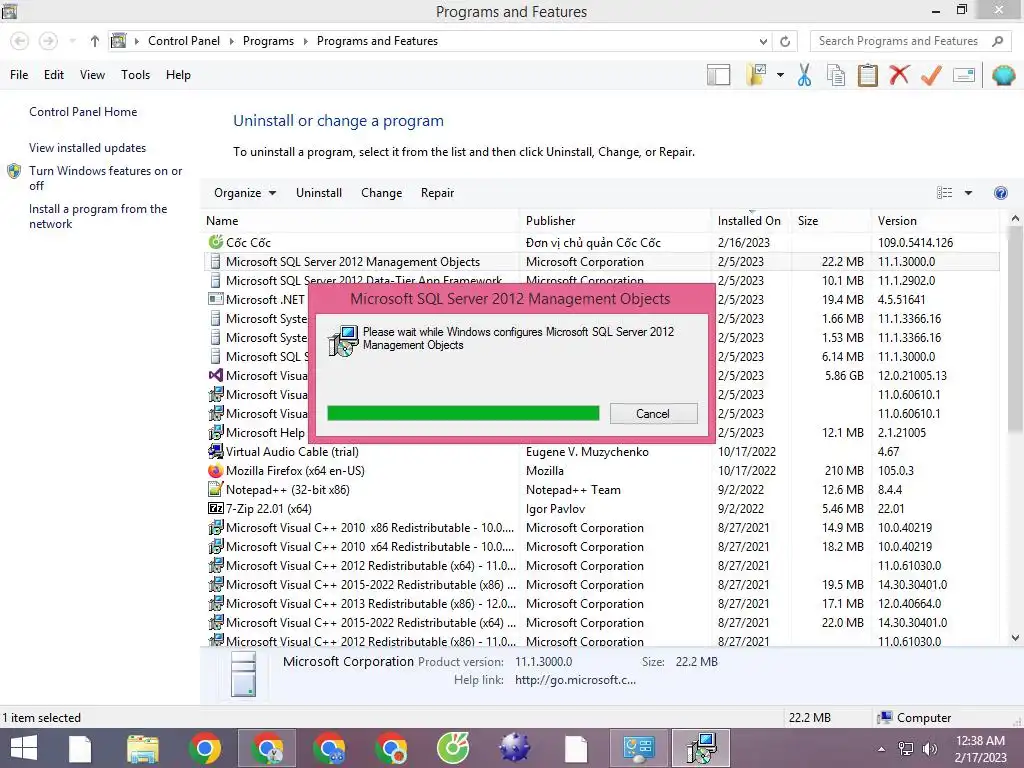Click the volume speaker tray icon
The image size is (1024, 768).
pyautogui.click(x=929, y=749)
